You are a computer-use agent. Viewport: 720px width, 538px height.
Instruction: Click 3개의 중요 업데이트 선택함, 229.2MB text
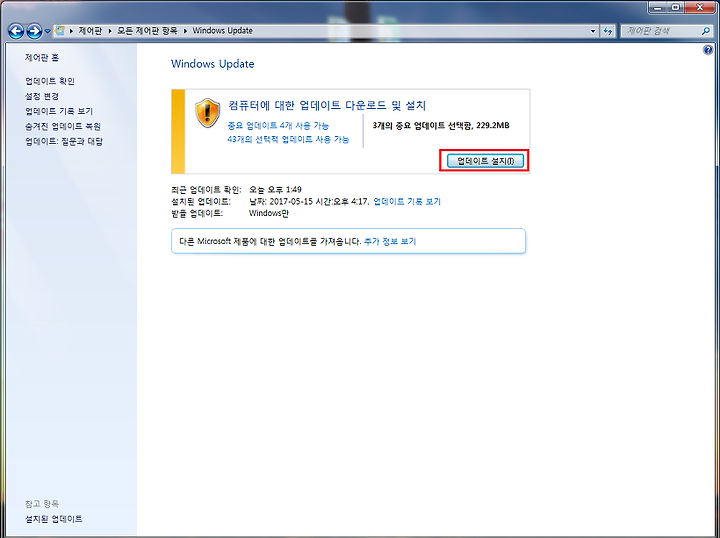[441, 125]
